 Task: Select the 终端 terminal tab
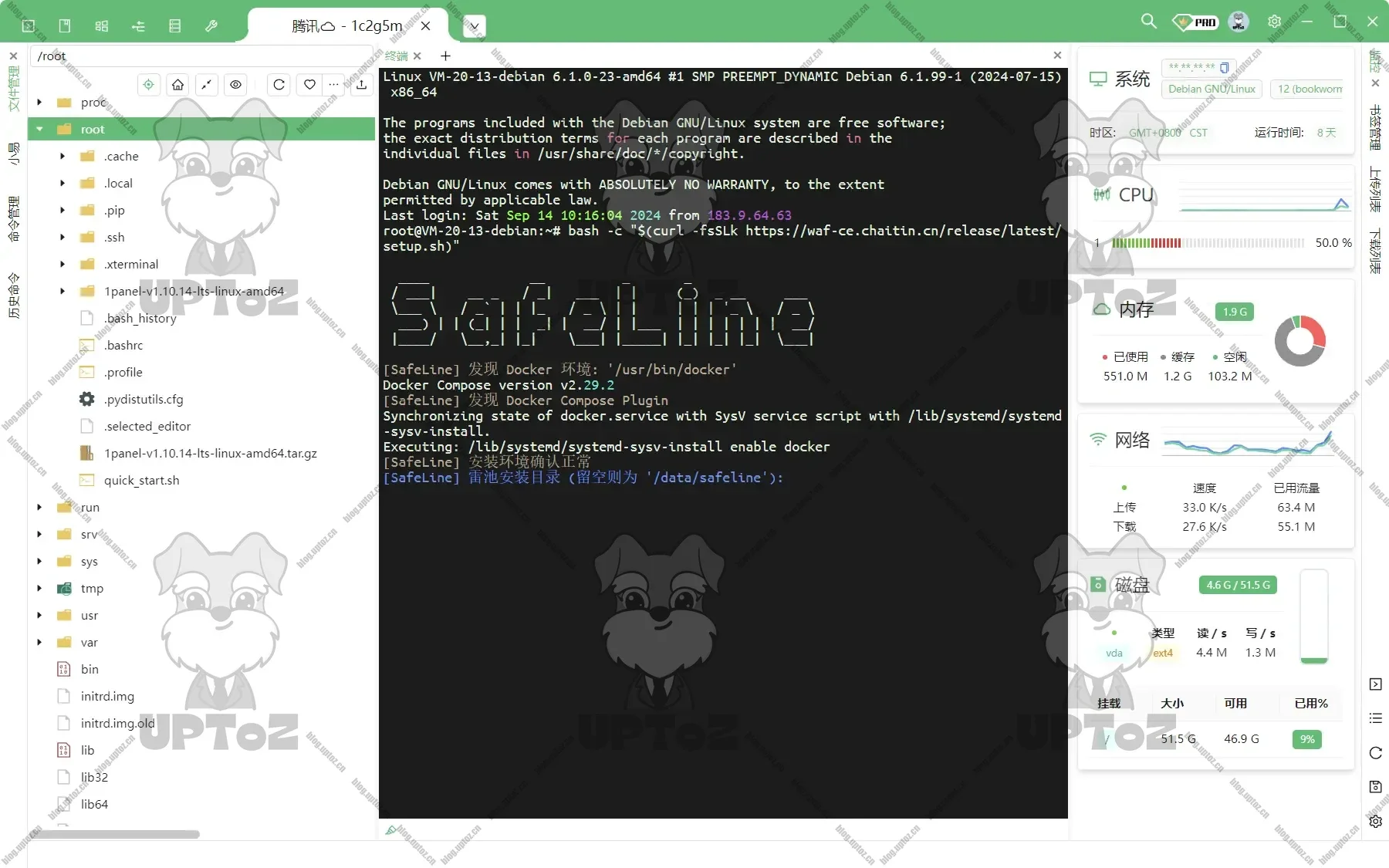coord(396,56)
